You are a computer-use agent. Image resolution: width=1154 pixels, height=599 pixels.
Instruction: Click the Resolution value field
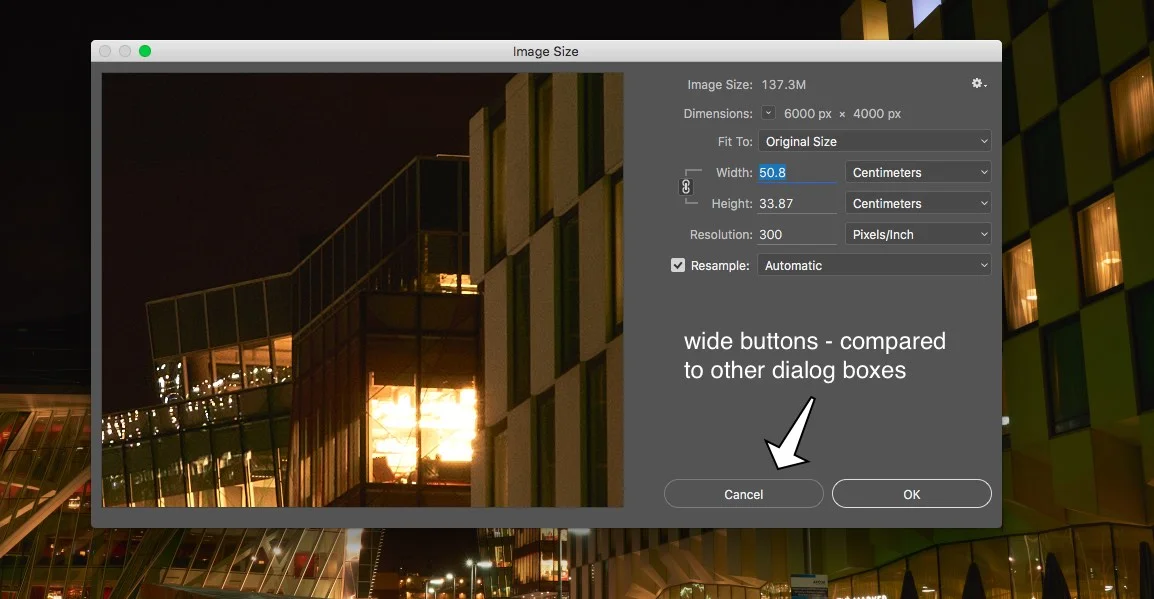(x=797, y=234)
